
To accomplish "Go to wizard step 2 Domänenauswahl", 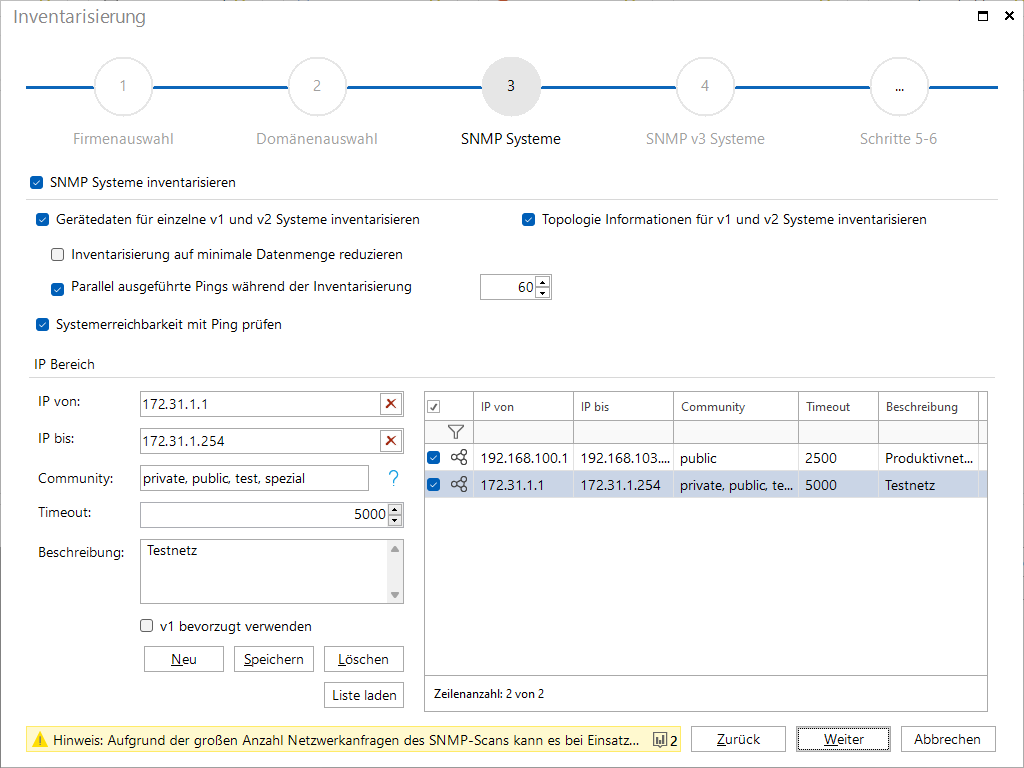I will 317,86.
